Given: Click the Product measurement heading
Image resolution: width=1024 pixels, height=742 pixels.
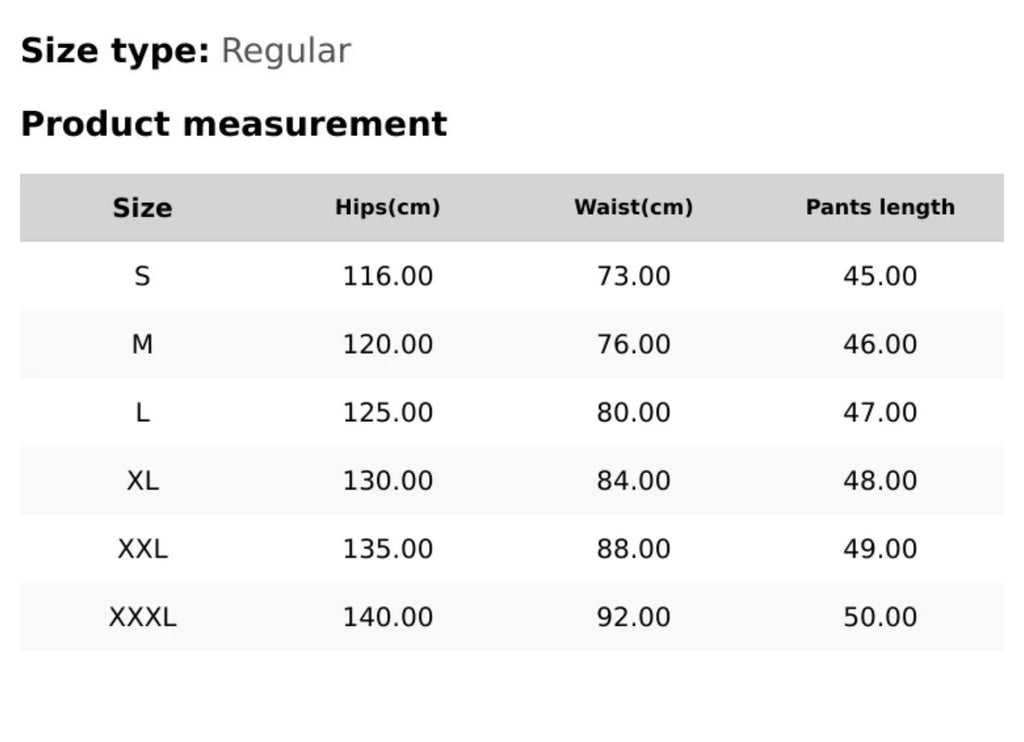Looking at the screenshot, I should coord(234,124).
